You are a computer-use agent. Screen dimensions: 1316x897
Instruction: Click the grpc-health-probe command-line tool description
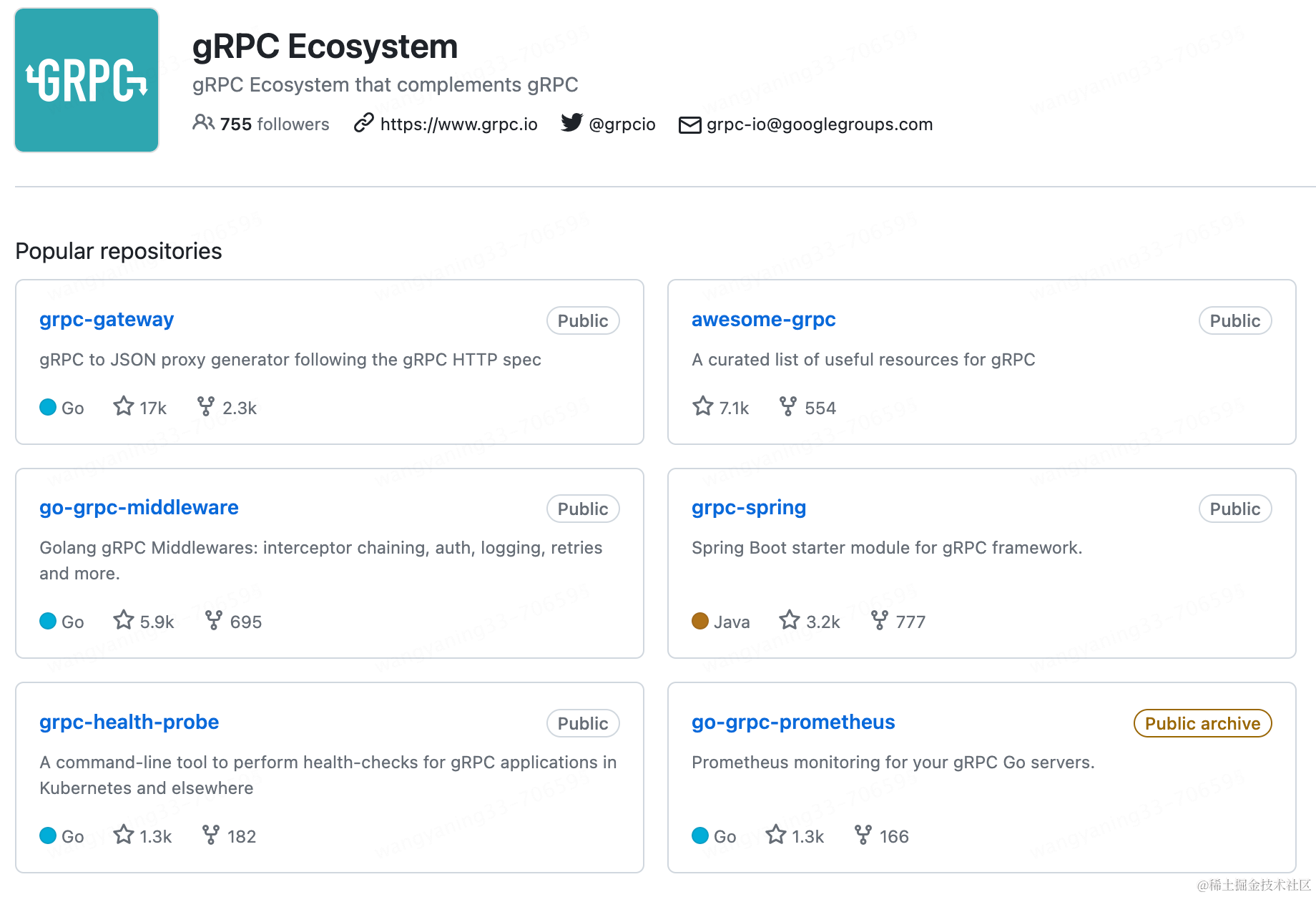click(328, 775)
